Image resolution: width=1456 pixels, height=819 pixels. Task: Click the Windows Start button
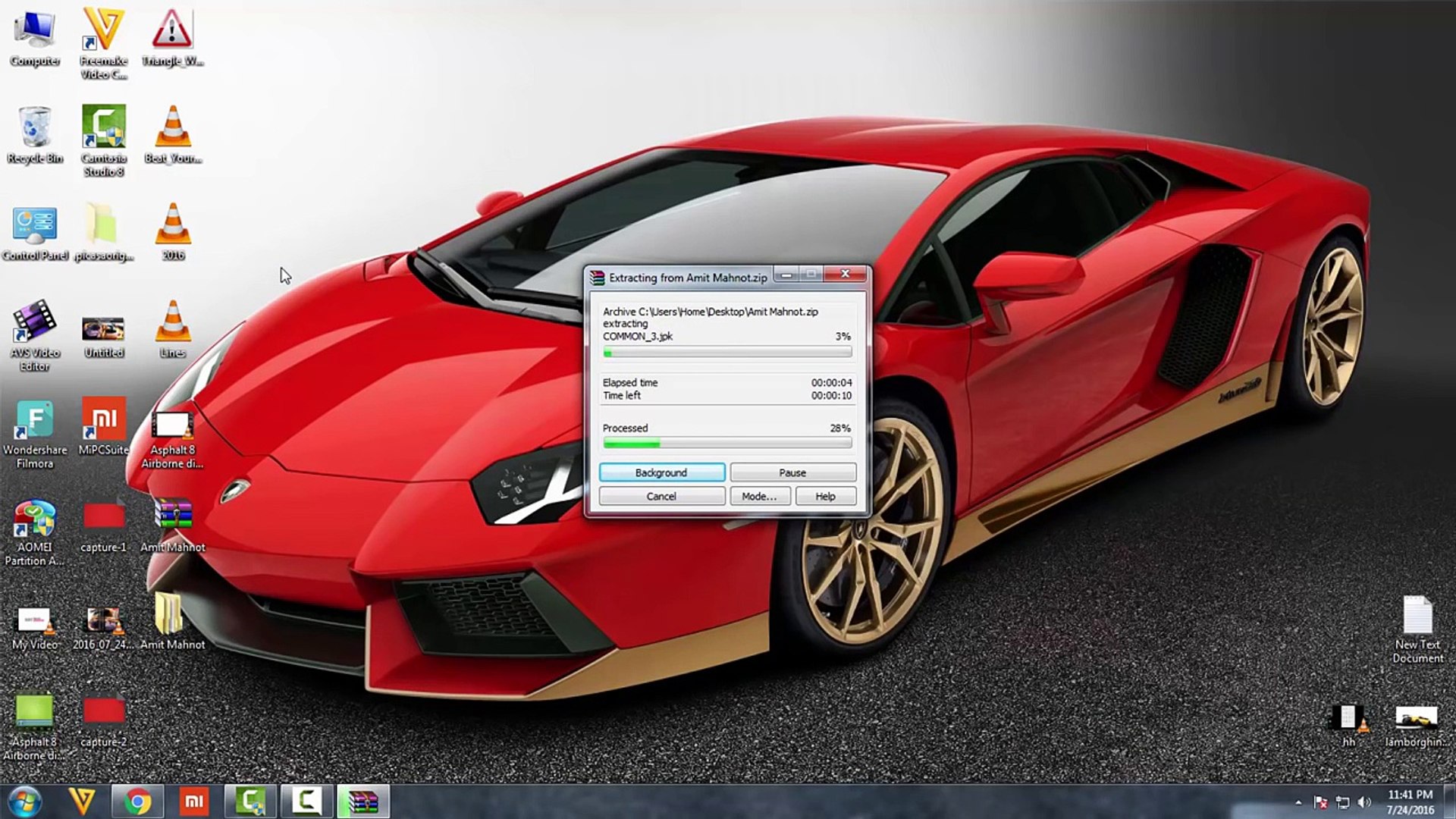pyautogui.click(x=24, y=802)
